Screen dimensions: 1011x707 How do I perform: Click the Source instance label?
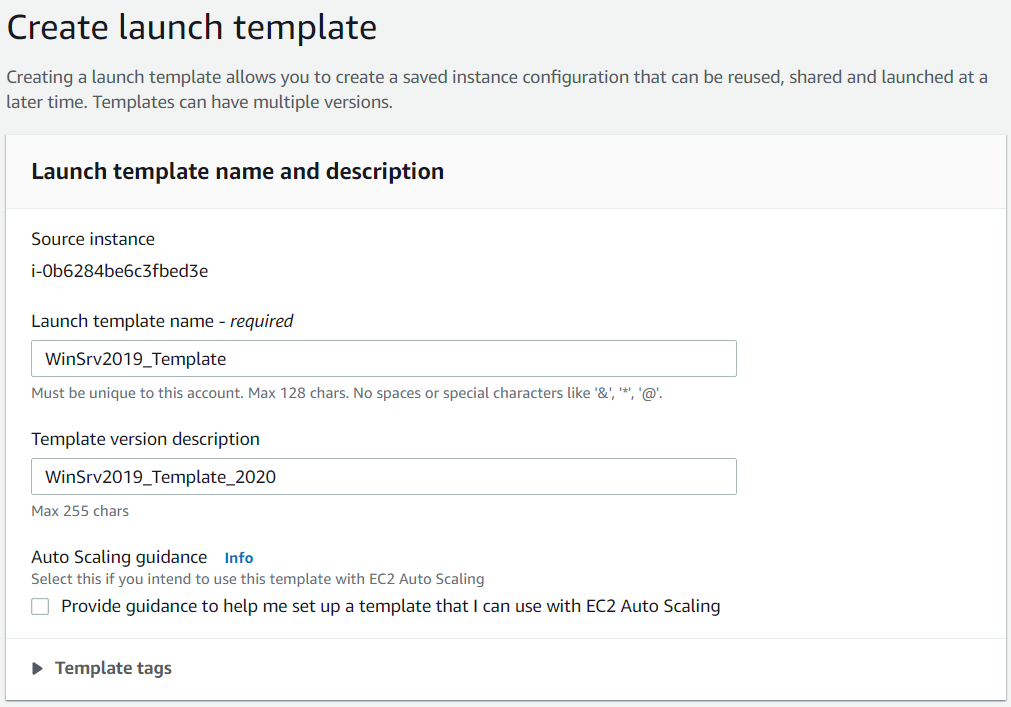[92, 238]
